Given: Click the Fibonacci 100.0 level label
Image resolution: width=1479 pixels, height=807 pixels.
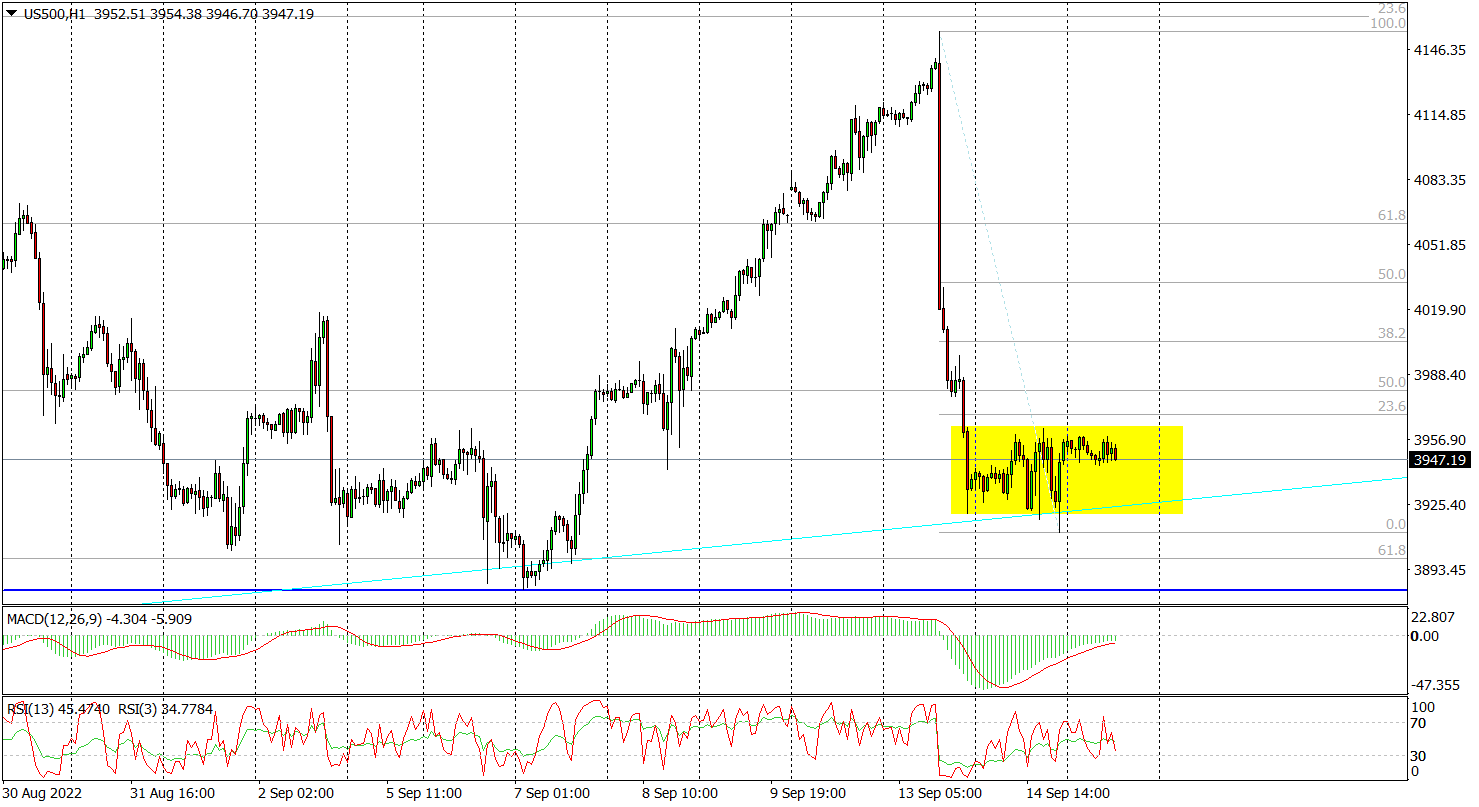Looking at the screenshot, I should pyautogui.click(x=1388, y=23).
